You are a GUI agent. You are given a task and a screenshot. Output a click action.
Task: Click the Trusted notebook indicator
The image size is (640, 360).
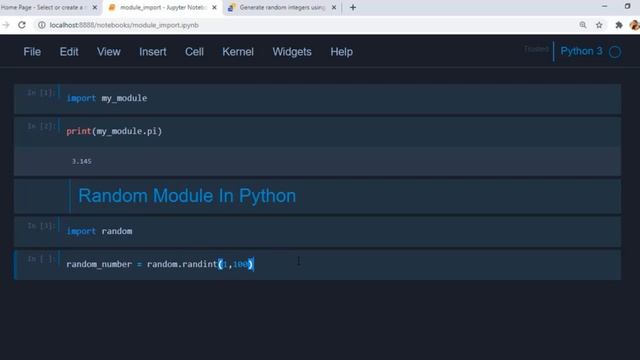pos(536,49)
